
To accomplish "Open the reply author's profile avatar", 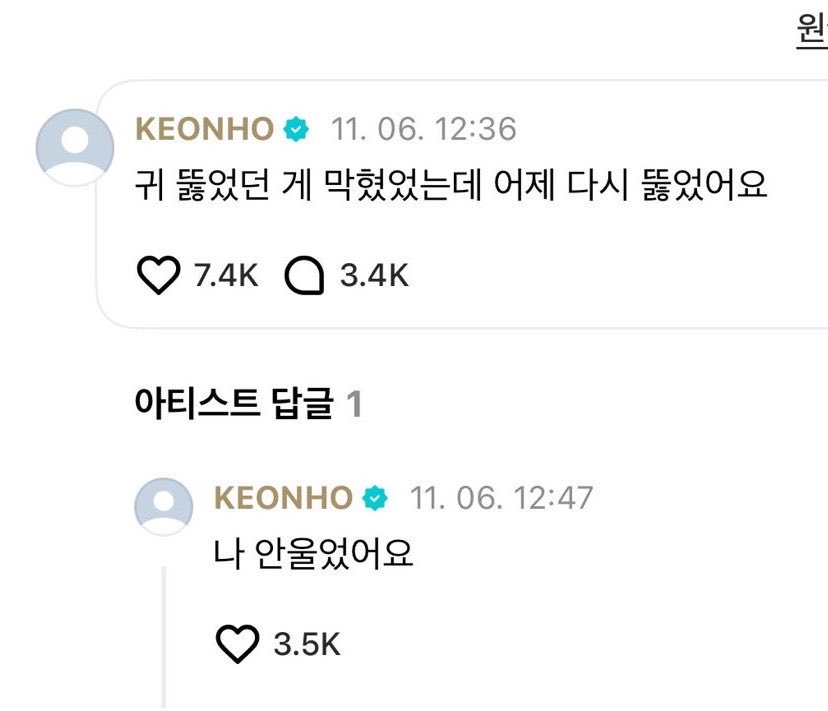I will pyautogui.click(x=164, y=507).
